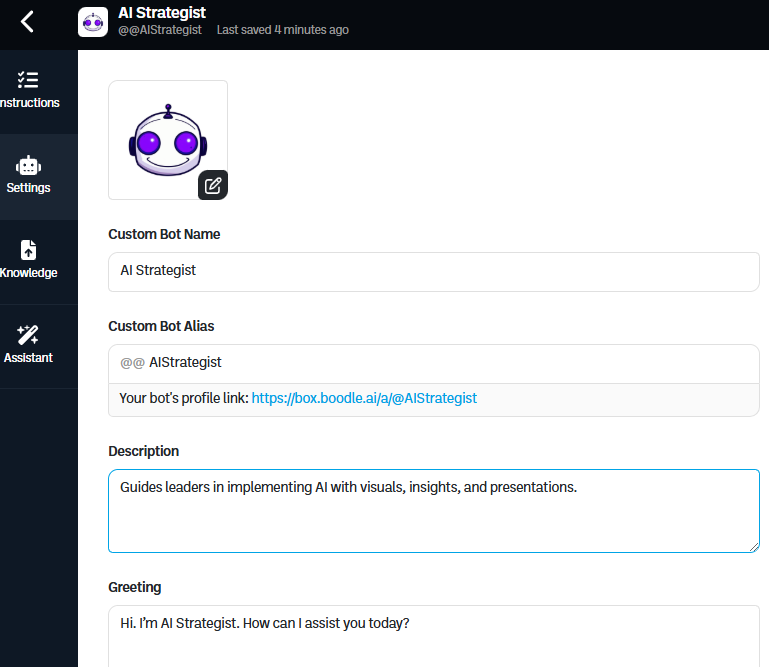The width and height of the screenshot is (769, 667).
Task: Click the large robot avatar image
Action: click(x=167, y=140)
